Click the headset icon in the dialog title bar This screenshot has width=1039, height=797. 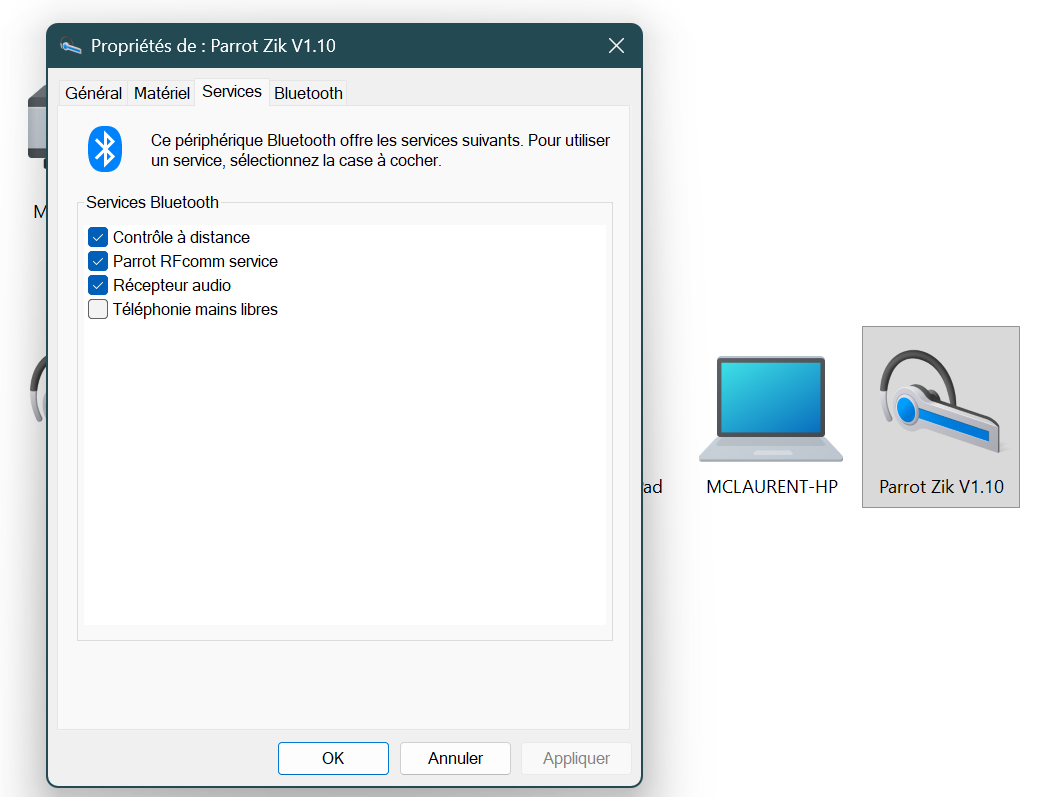pyautogui.click(x=70, y=46)
